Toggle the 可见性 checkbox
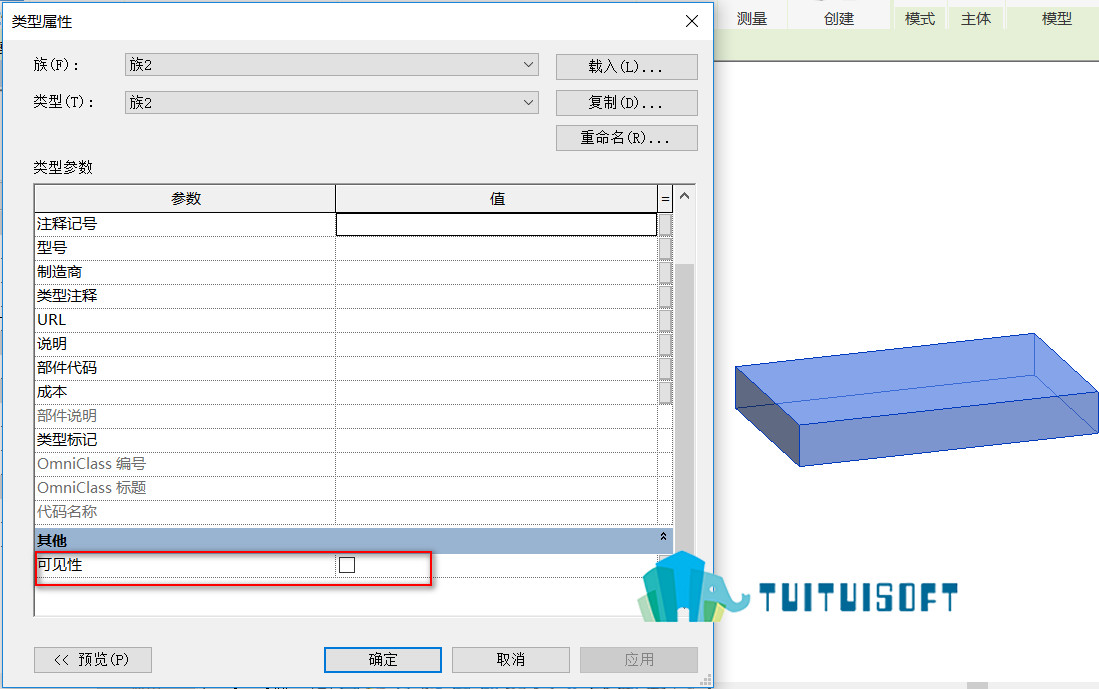The width and height of the screenshot is (1099, 689). [347, 565]
